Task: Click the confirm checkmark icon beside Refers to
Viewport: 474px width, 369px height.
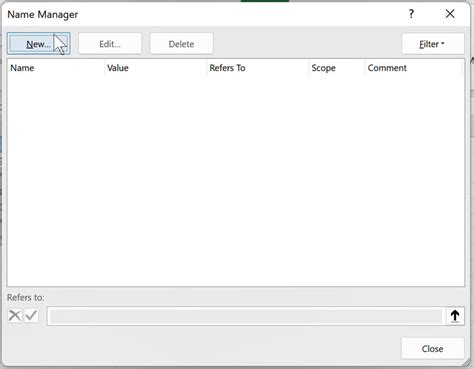Action: pos(31,315)
